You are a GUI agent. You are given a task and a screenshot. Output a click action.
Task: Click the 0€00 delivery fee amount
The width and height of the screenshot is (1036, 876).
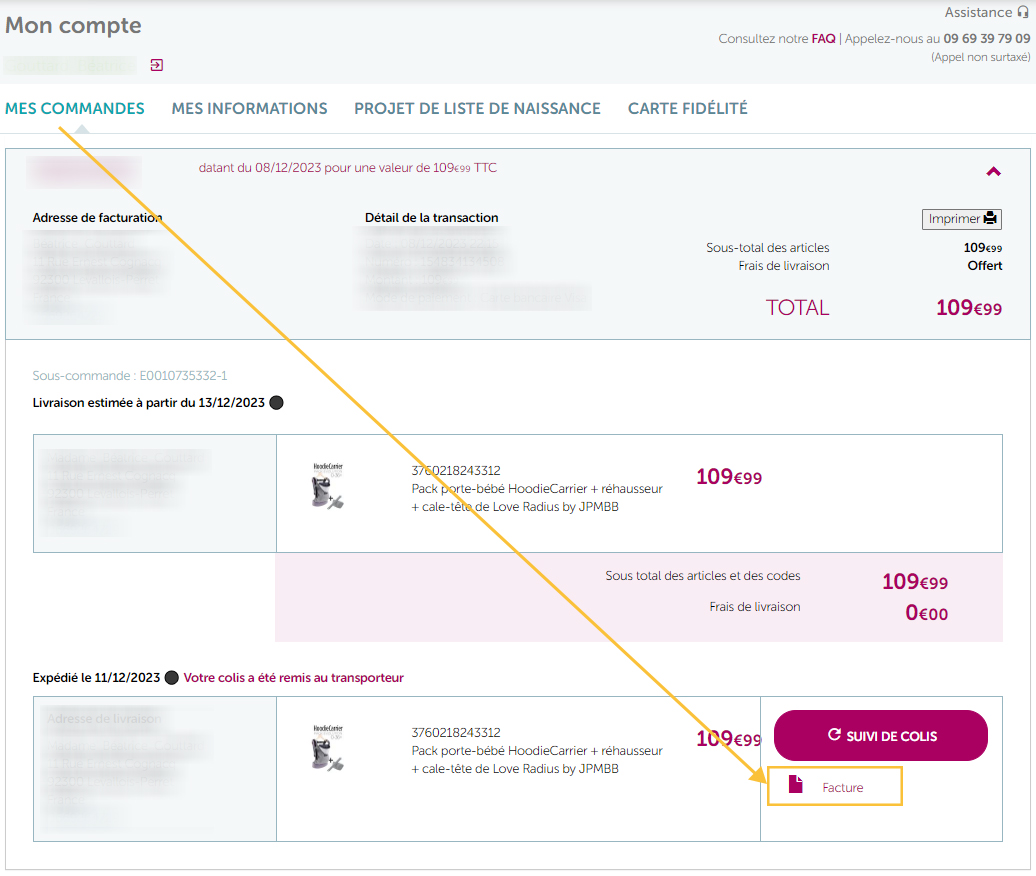tap(926, 612)
